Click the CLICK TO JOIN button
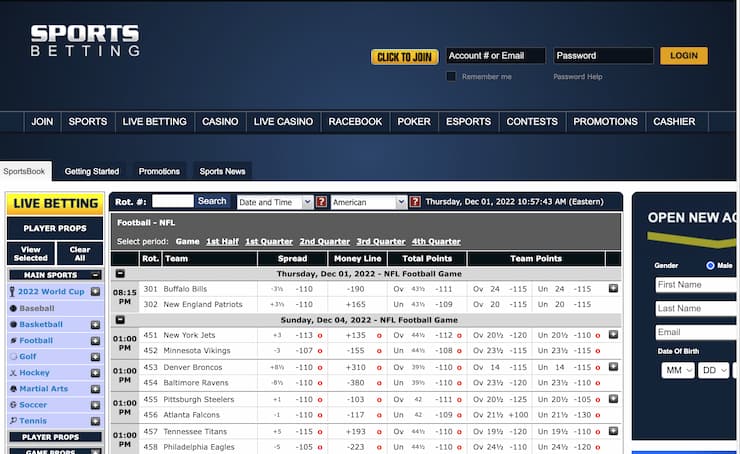740x454 pixels. point(404,57)
